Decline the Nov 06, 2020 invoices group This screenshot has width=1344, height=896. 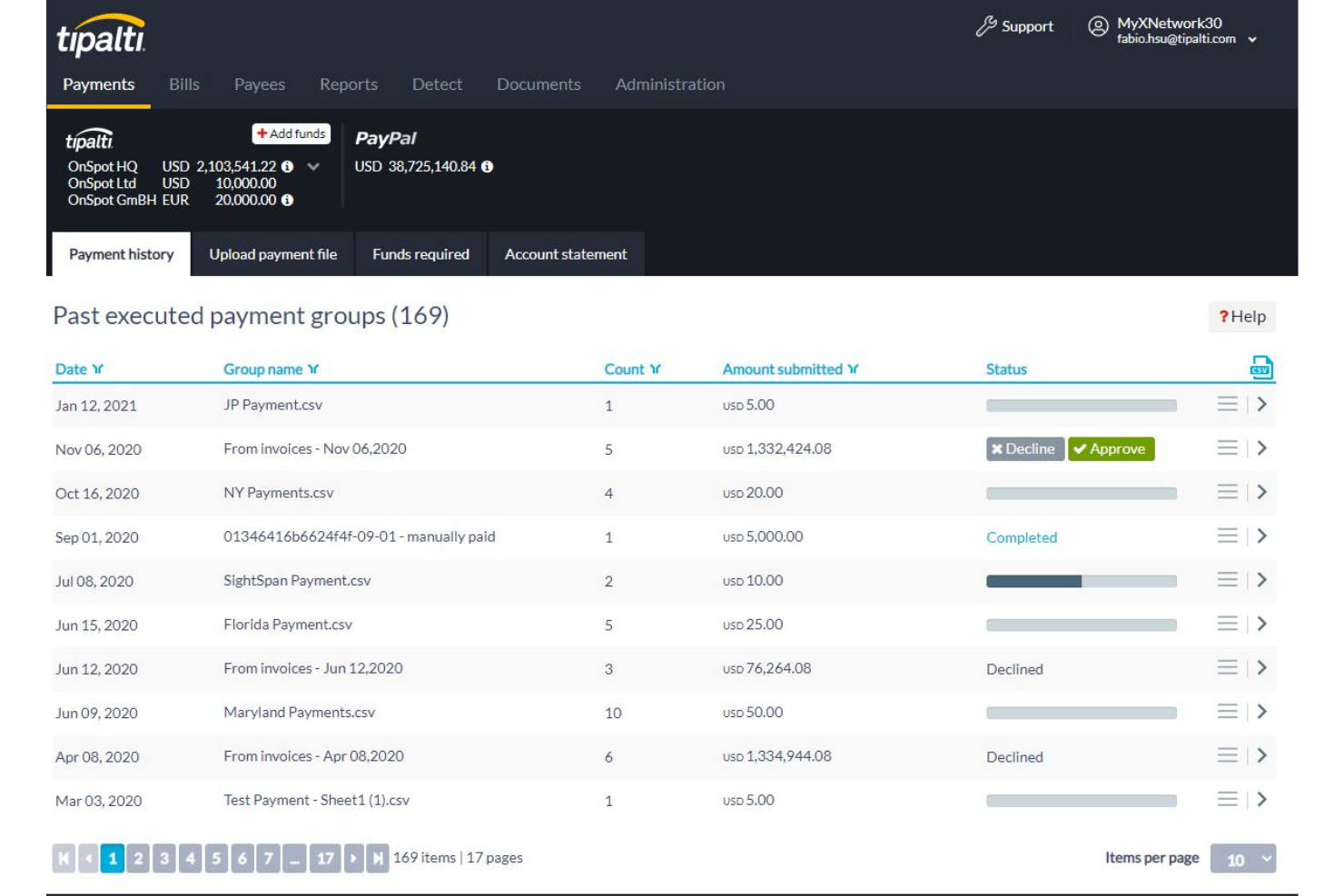1024,448
